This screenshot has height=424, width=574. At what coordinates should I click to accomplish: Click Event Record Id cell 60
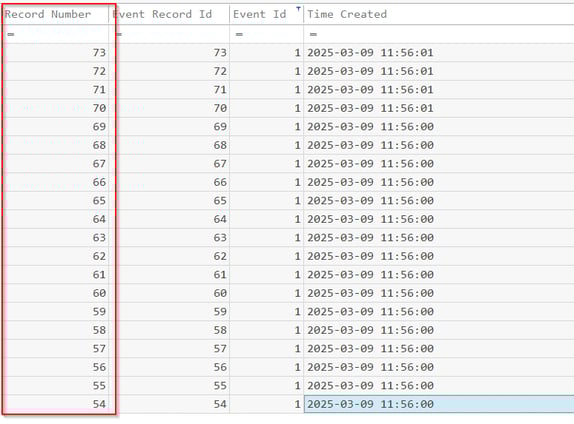pos(169,293)
